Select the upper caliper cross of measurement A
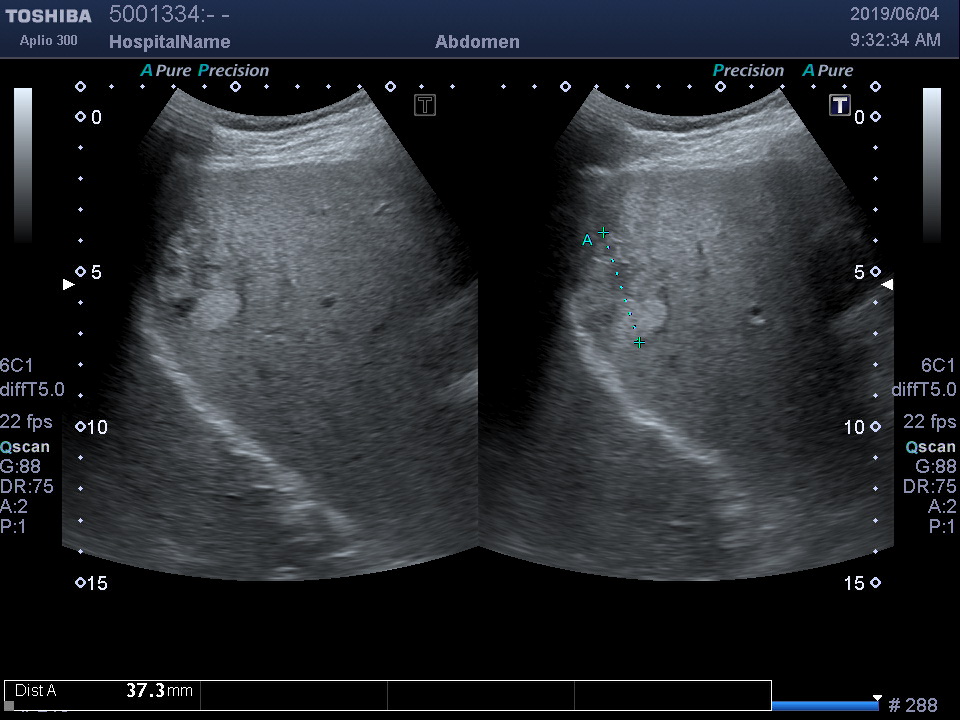This screenshot has width=960, height=720. [x=603, y=233]
